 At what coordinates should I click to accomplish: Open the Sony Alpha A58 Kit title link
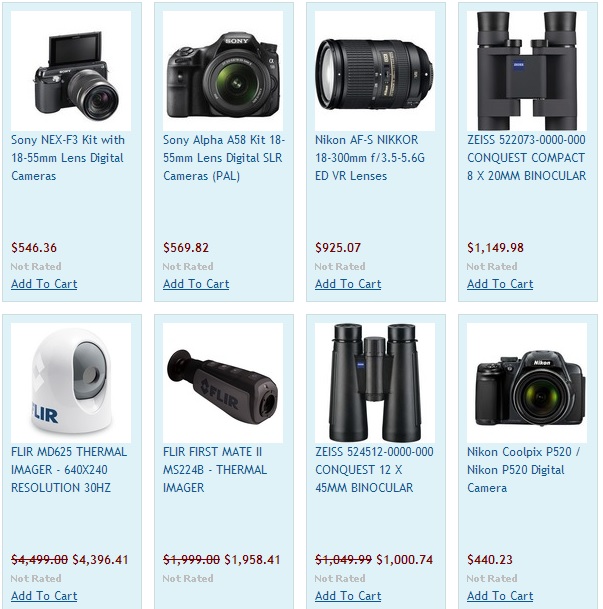(224, 158)
